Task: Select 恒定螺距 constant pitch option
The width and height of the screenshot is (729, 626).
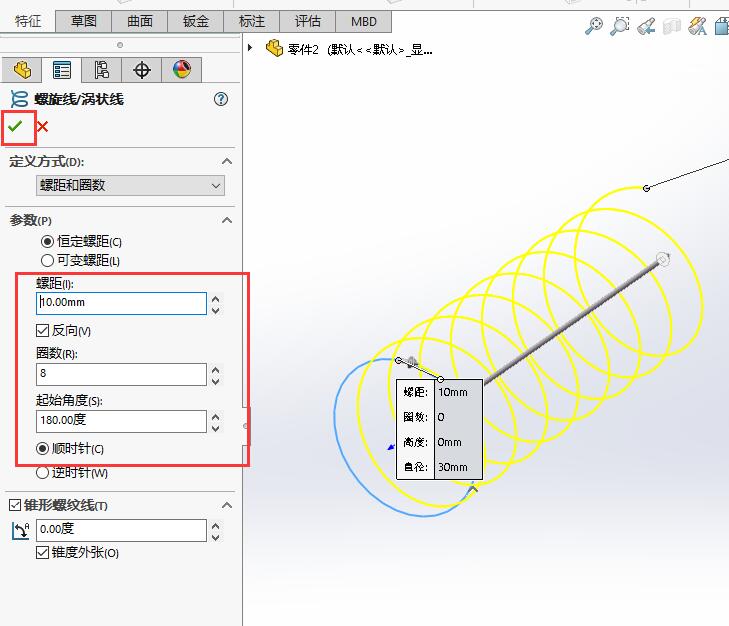Action: tap(47, 241)
